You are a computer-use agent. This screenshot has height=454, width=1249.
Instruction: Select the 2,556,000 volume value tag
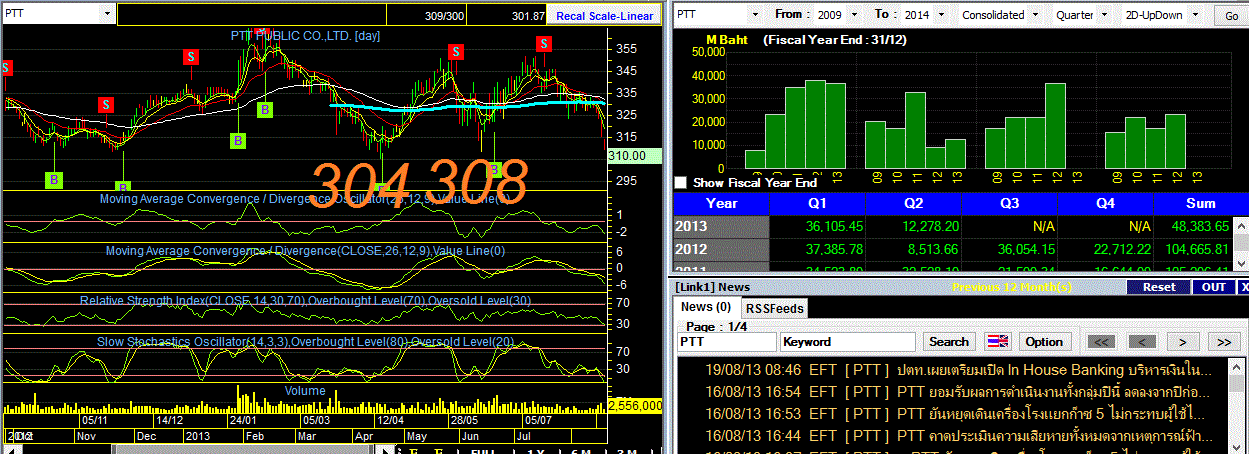coord(635,406)
